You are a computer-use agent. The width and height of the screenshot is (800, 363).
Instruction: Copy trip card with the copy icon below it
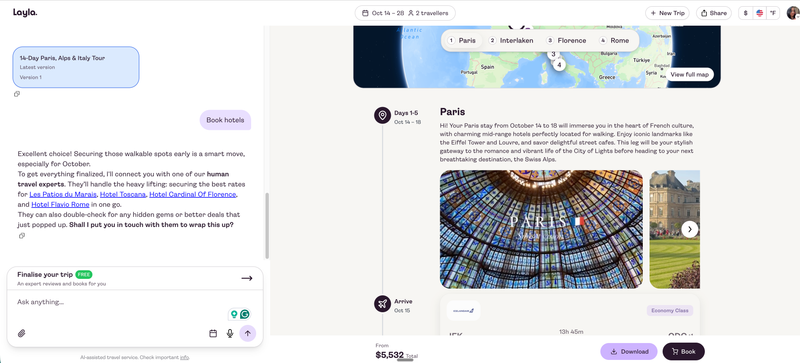[x=17, y=94]
